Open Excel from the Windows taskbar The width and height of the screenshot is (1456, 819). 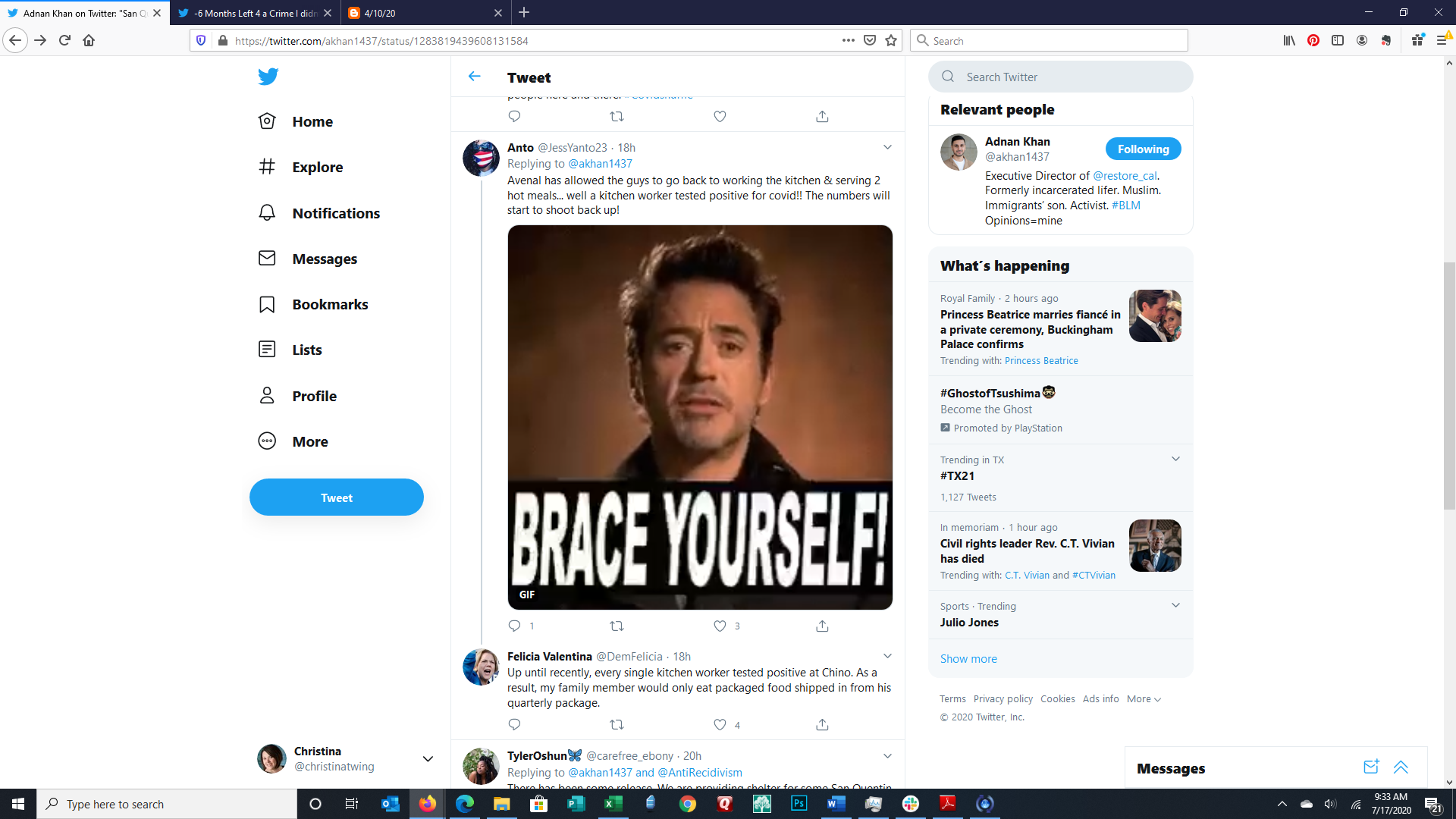(x=613, y=804)
